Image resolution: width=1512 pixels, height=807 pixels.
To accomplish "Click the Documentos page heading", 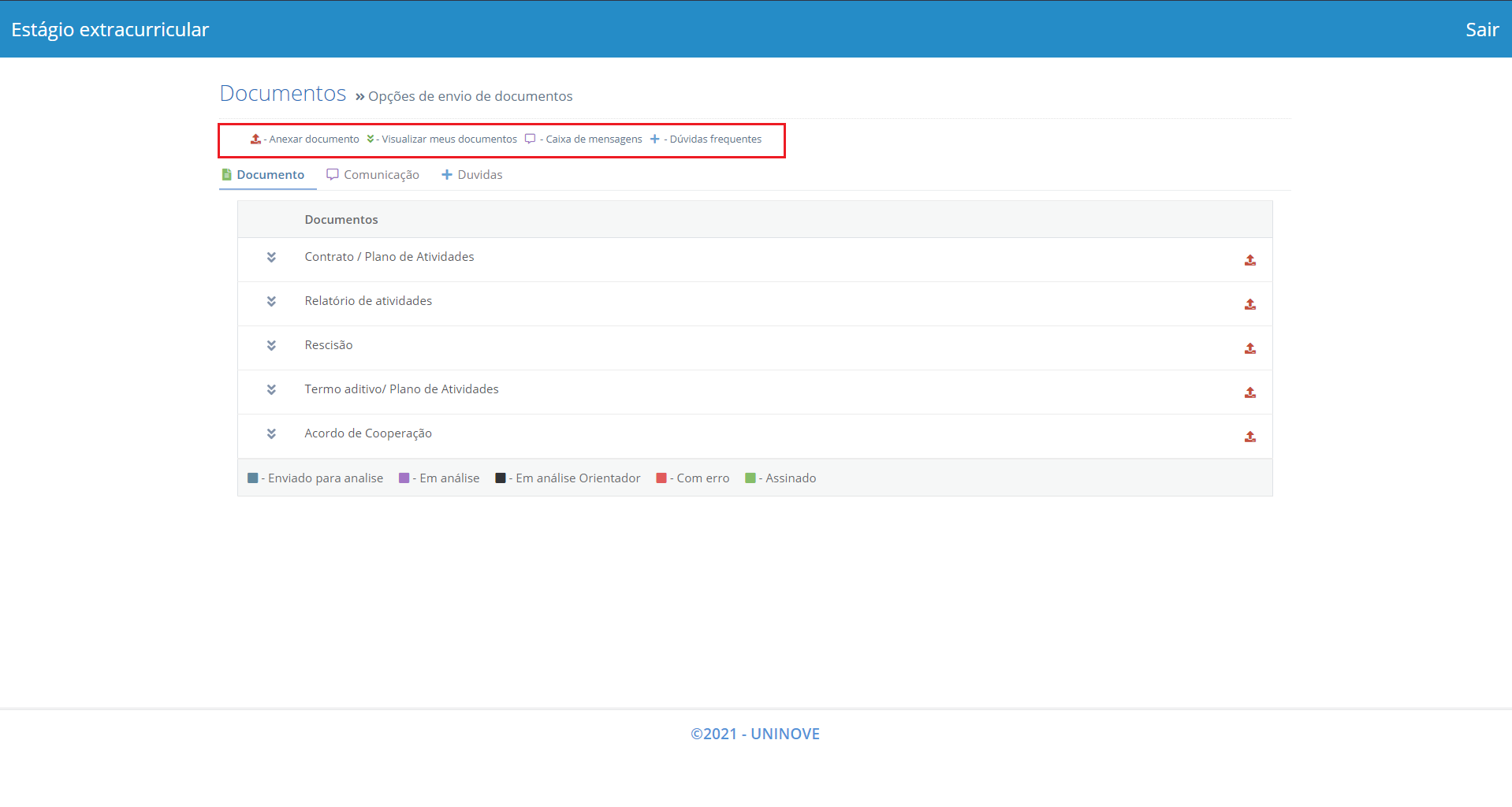I will pos(283,93).
